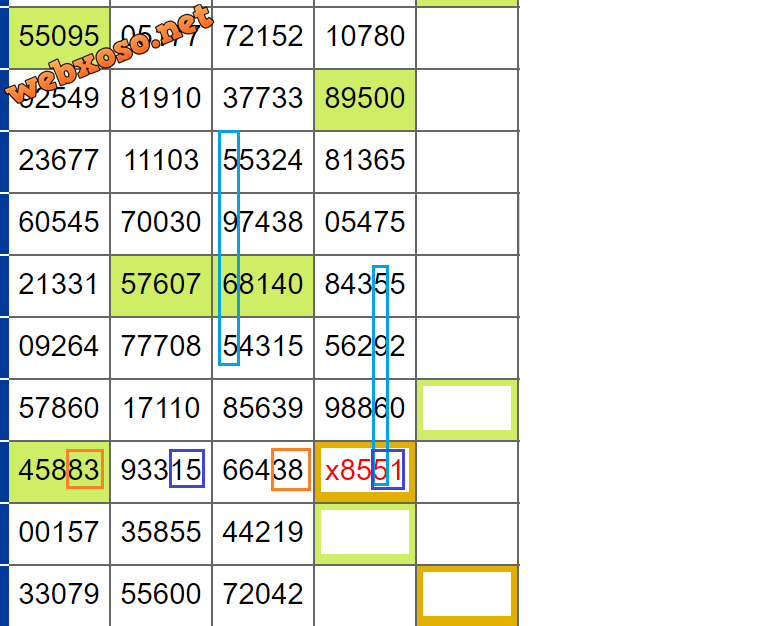Click the cell containing 55324
The width and height of the screenshot is (768, 626).
(263, 162)
